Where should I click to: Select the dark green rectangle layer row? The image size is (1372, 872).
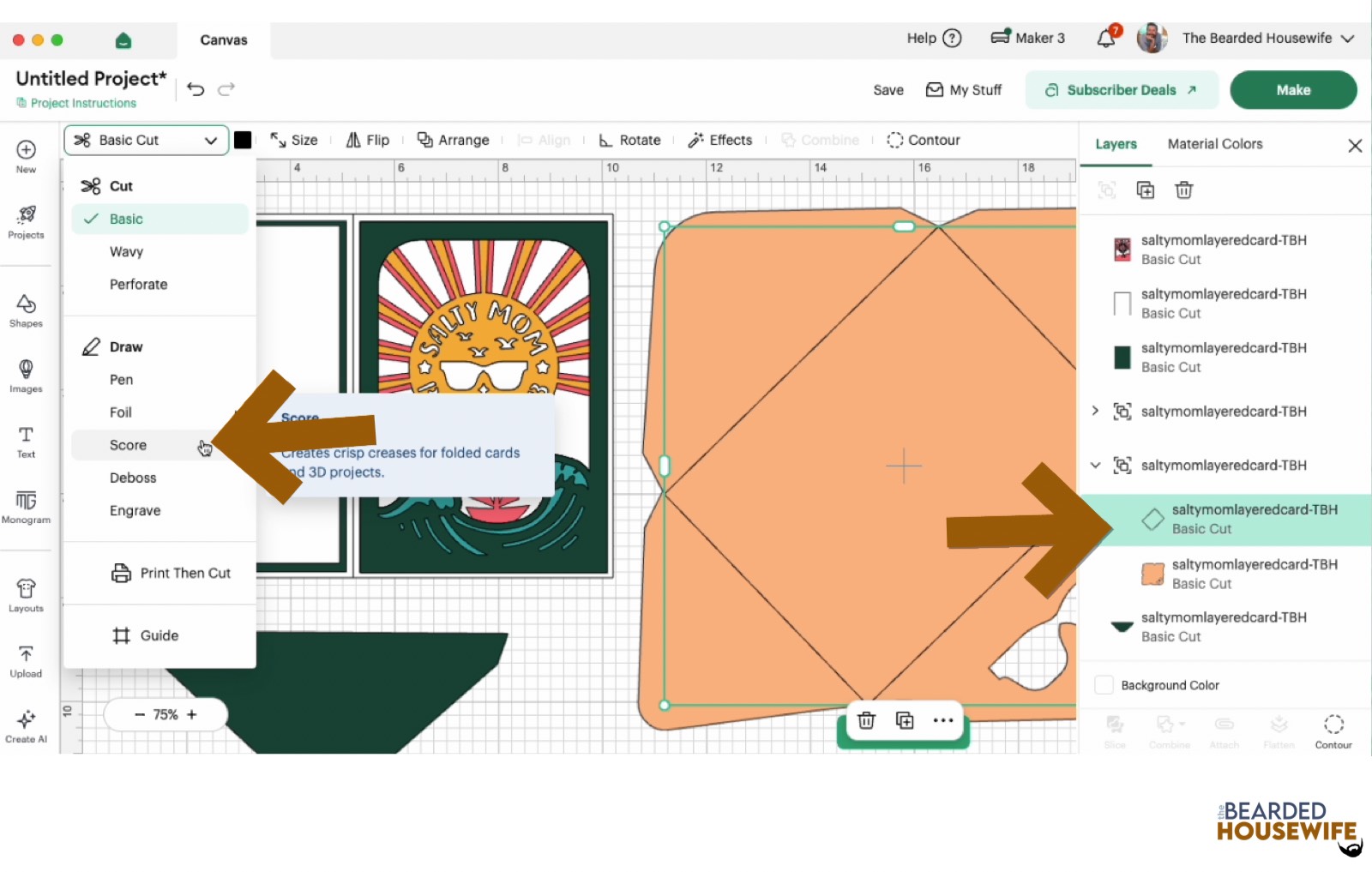coord(1225,357)
